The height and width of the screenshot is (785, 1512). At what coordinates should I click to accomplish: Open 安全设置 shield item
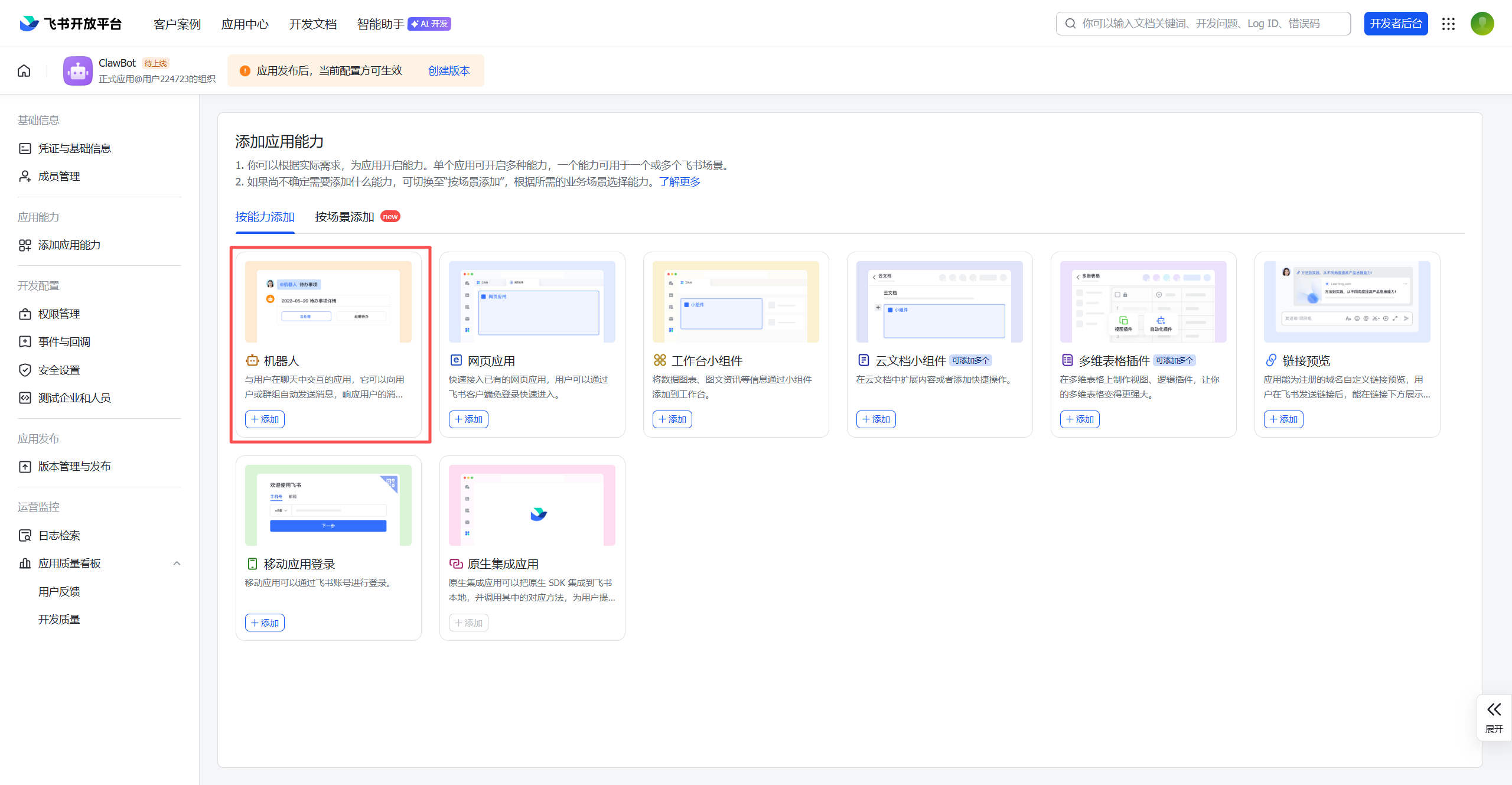click(x=59, y=370)
